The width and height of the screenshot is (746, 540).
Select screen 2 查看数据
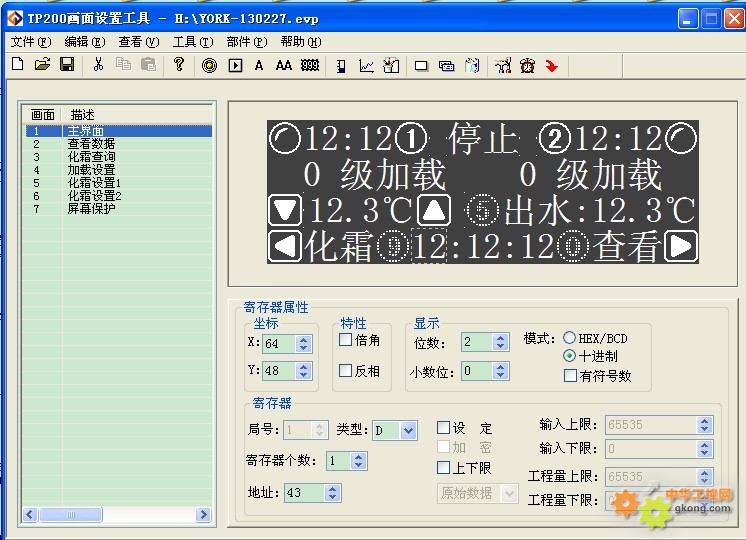118,144
